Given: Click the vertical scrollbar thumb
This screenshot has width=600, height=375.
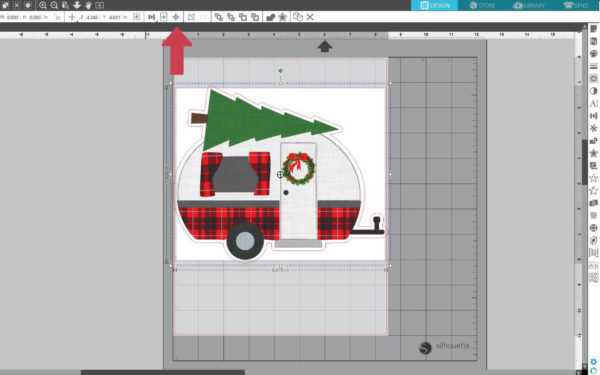Looking at the screenshot, I should coord(584,163).
